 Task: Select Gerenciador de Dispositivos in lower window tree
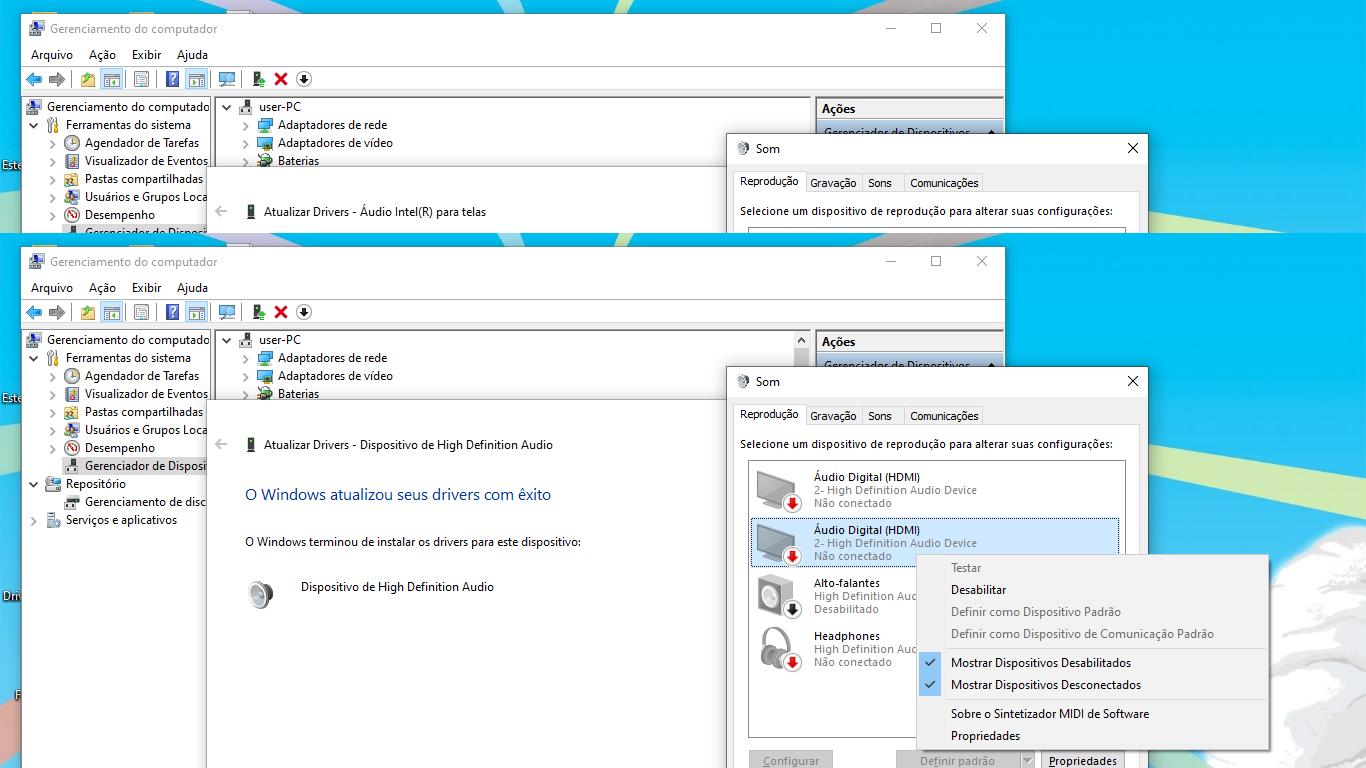(x=135, y=466)
